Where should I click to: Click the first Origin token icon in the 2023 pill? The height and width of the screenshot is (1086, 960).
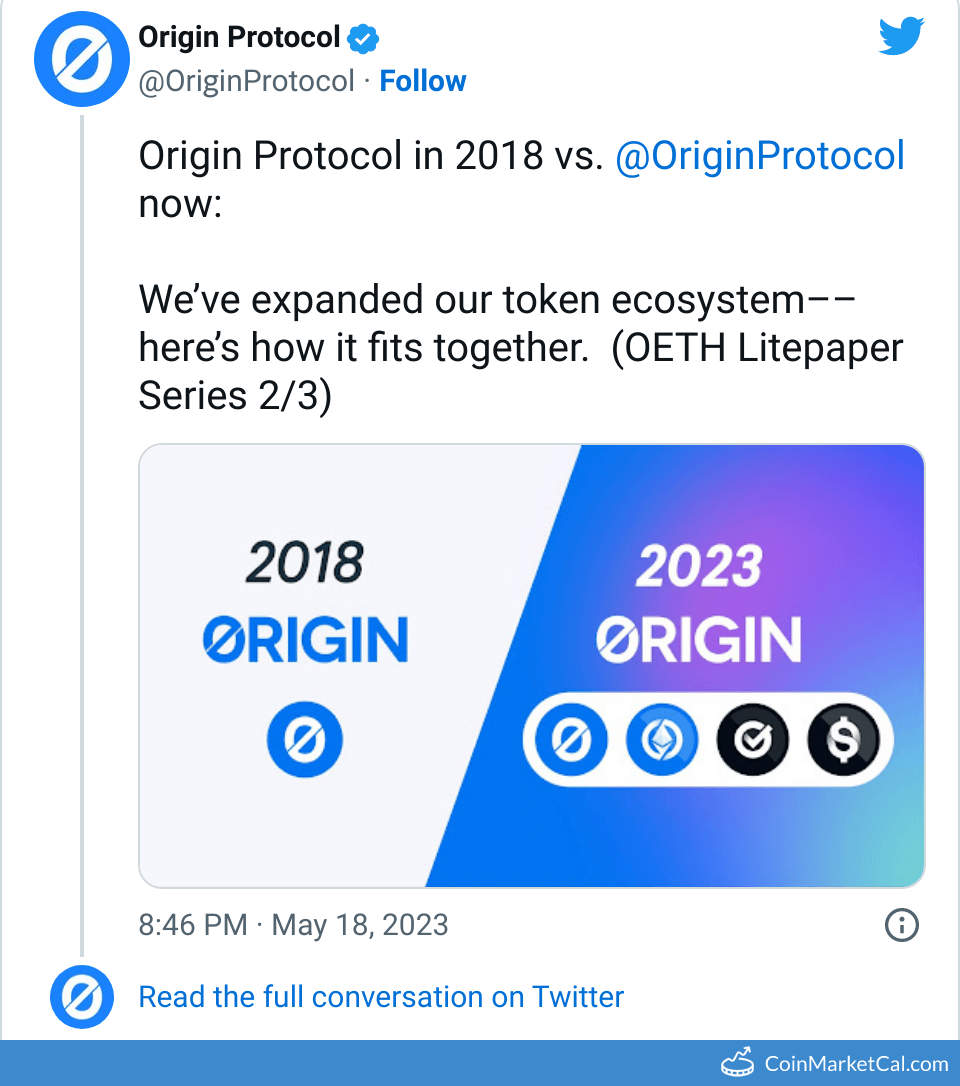570,741
